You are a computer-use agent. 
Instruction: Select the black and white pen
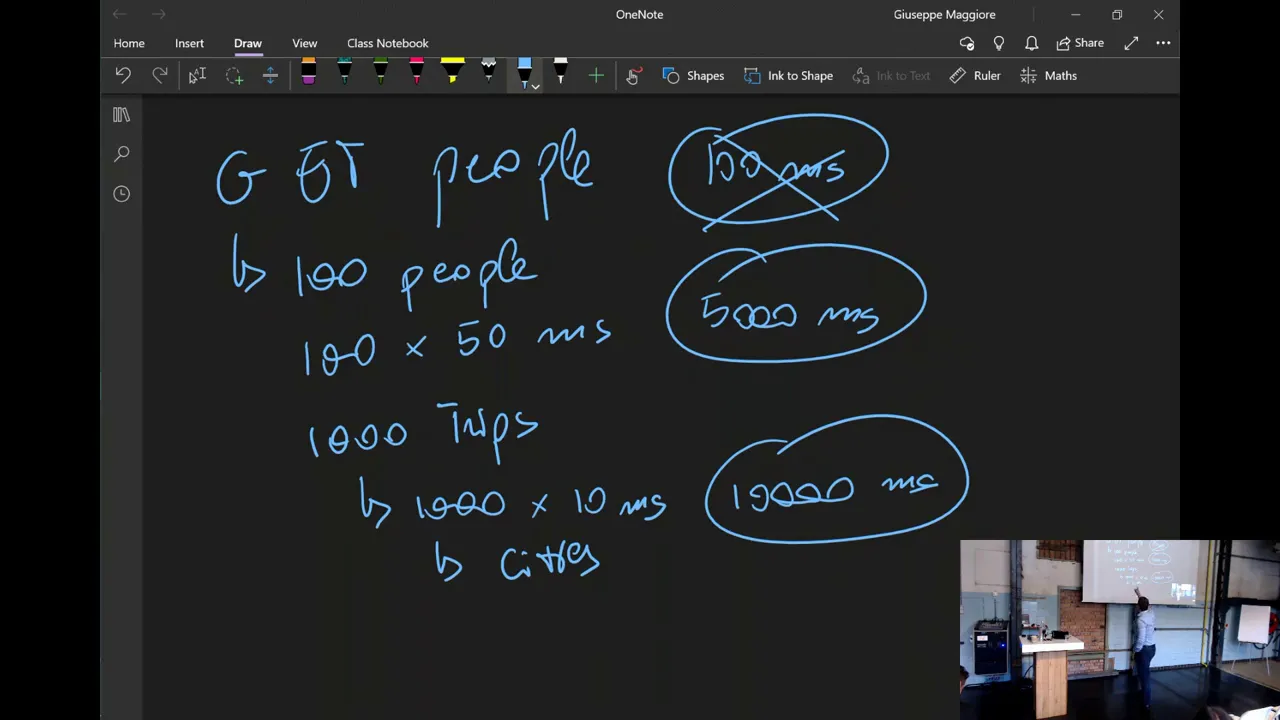[x=560, y=71]
